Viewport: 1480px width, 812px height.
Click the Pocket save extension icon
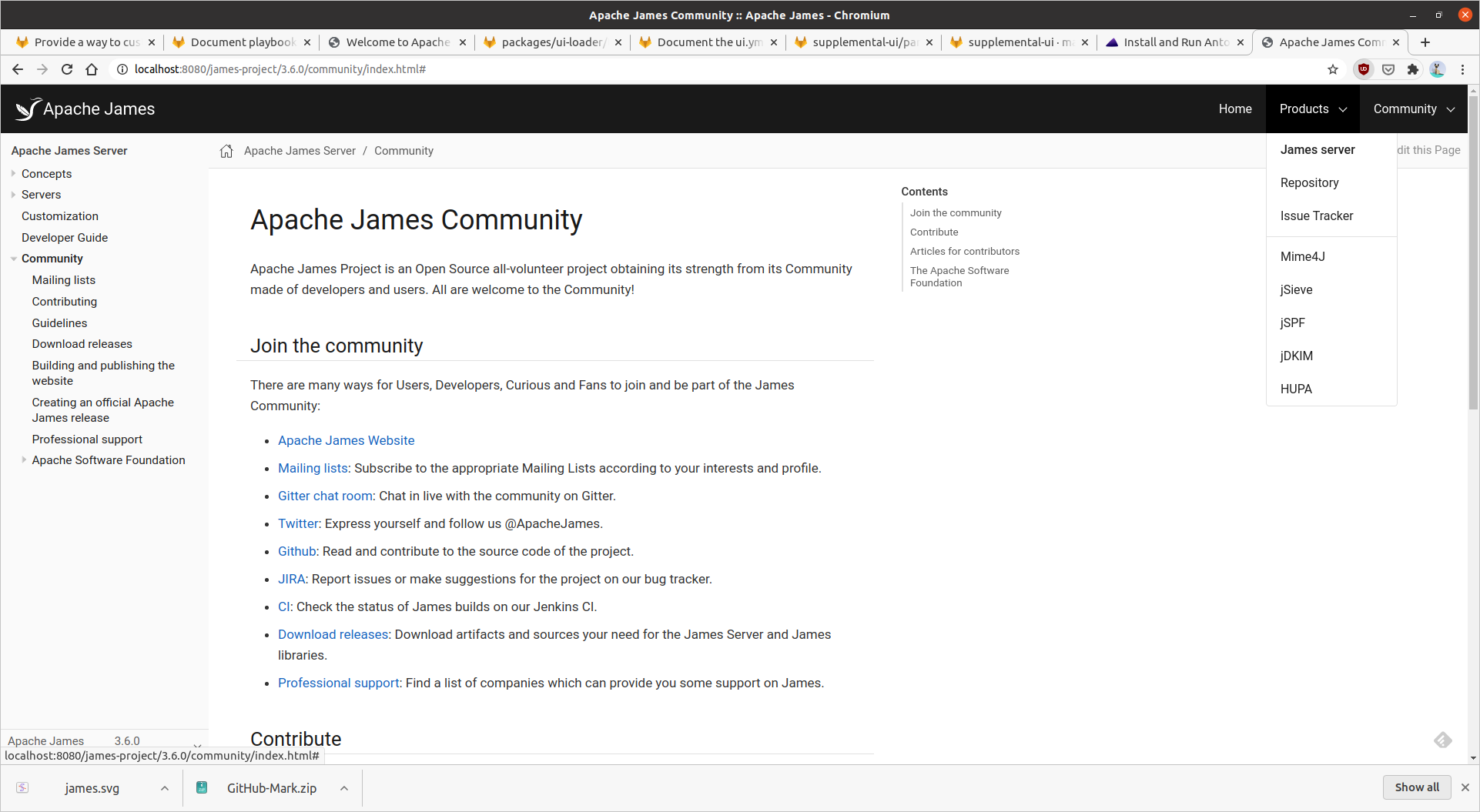(x=1388, y=69)
